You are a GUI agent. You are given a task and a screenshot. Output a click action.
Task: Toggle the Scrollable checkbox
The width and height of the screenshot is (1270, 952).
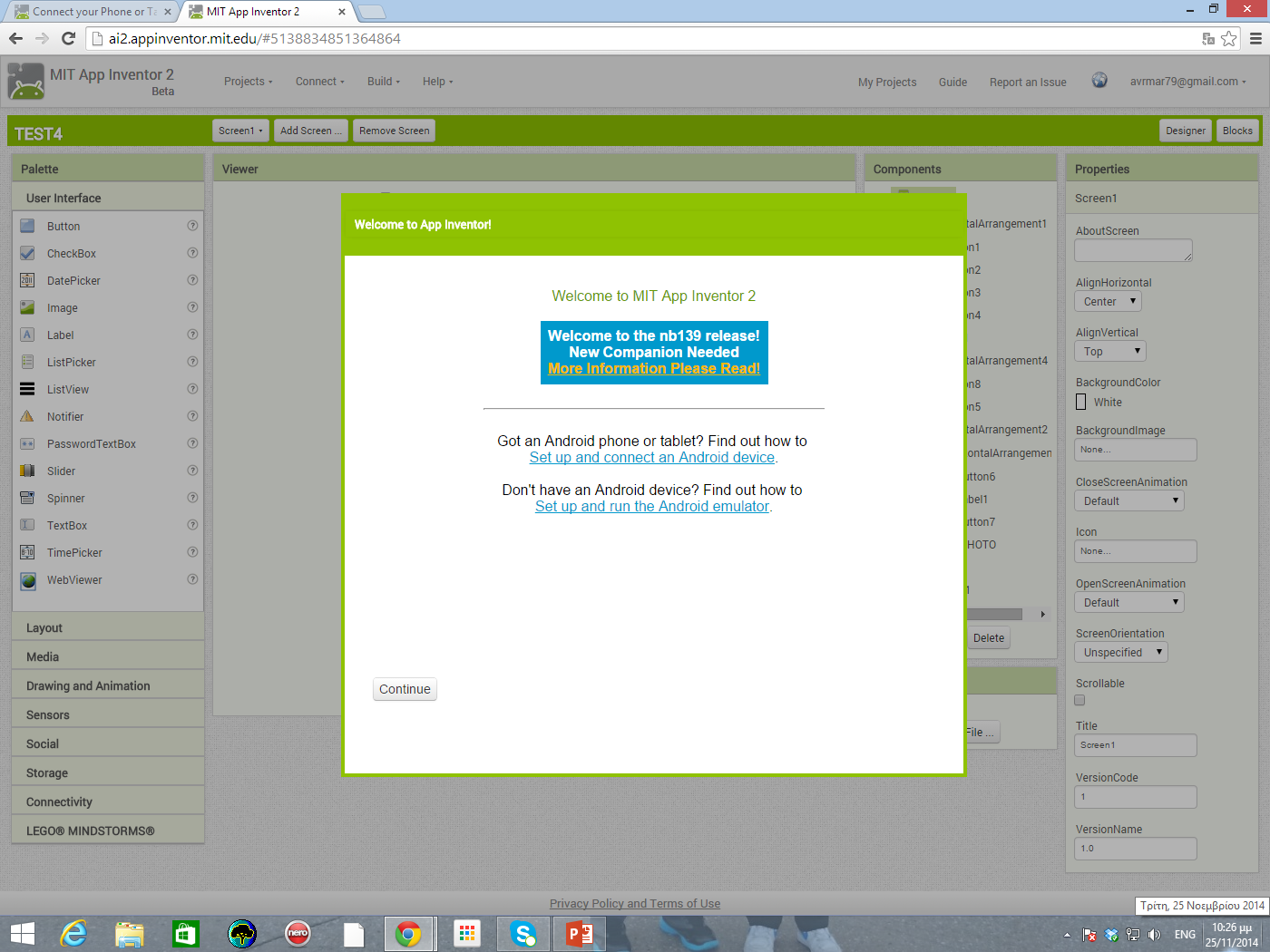[1079, 700]
